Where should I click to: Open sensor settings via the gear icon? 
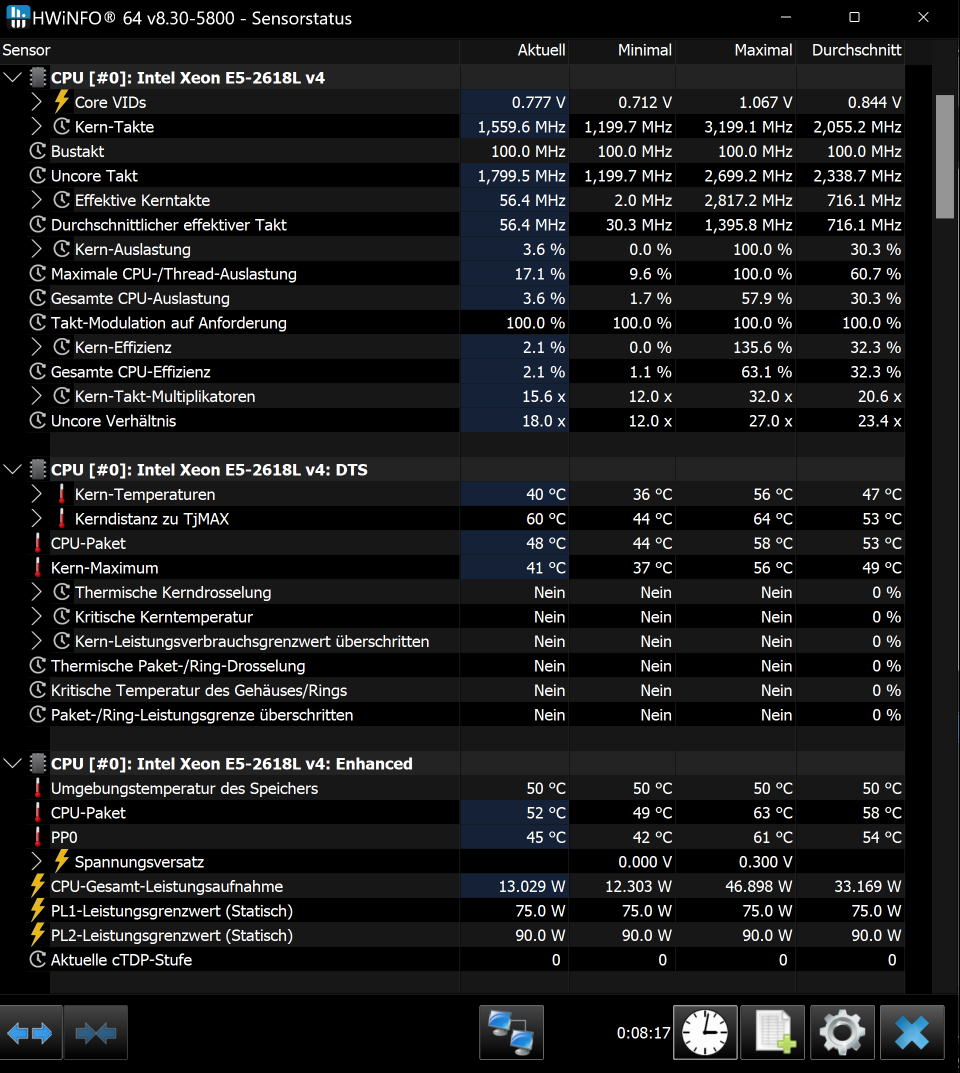point(842,1033)
